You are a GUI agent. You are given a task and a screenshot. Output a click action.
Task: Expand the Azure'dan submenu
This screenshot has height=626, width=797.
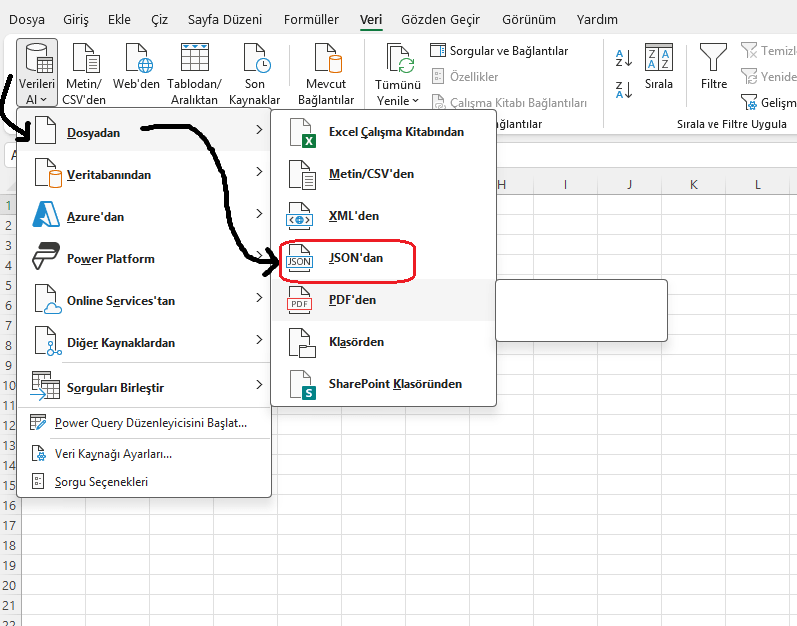pos(144,216)
